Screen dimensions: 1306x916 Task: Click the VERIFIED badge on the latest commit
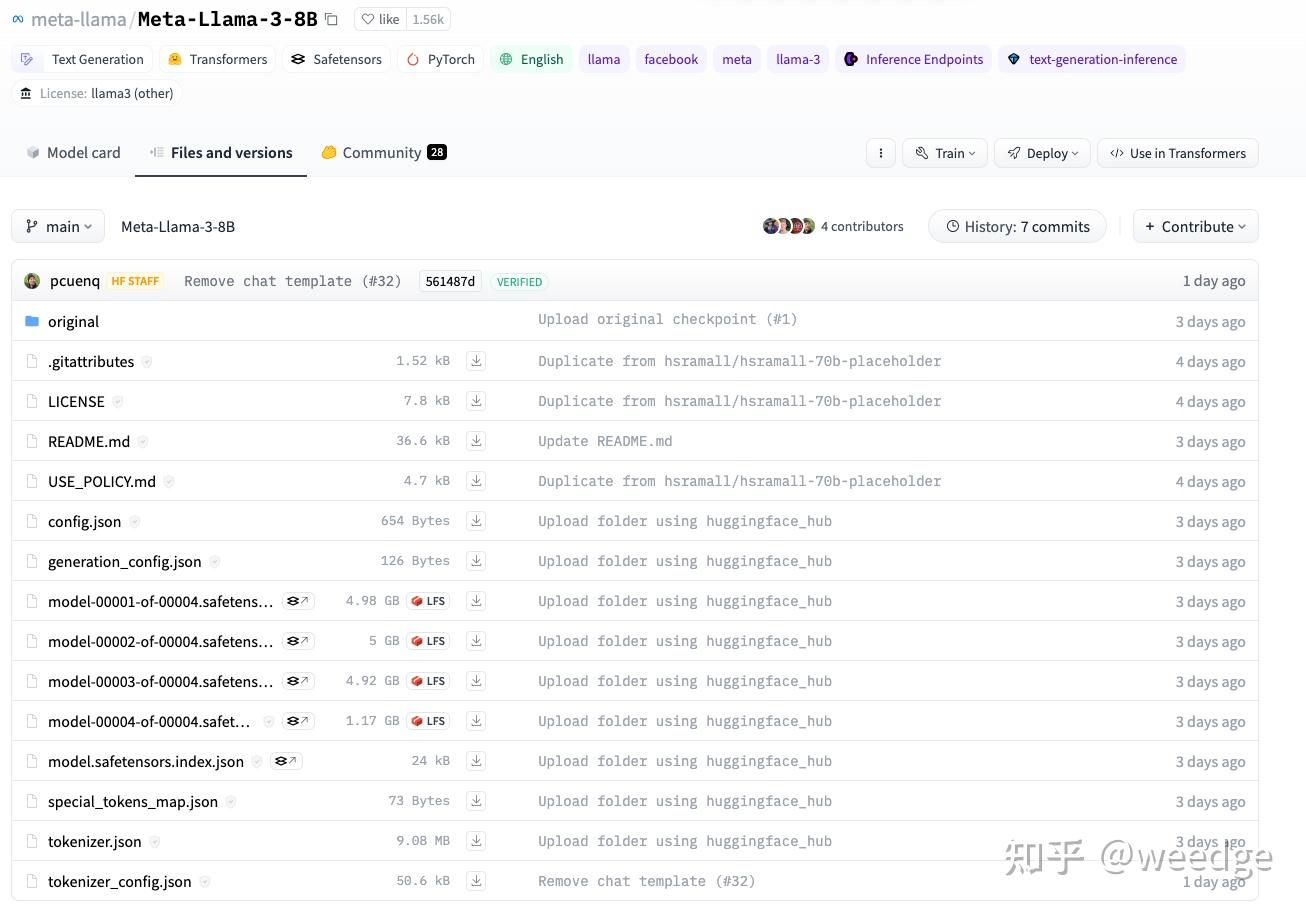[x=519, y=281]
